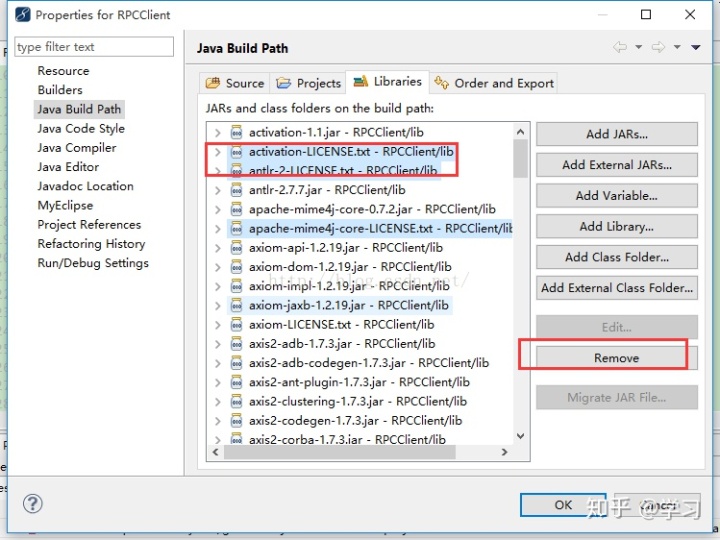
Task: Click the vertical scrollbar up arrow
Action: (x=520, y=132)
